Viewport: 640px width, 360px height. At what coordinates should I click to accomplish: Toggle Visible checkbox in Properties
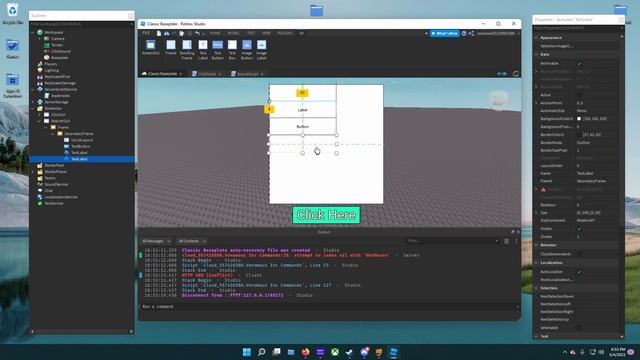point(579,229)
